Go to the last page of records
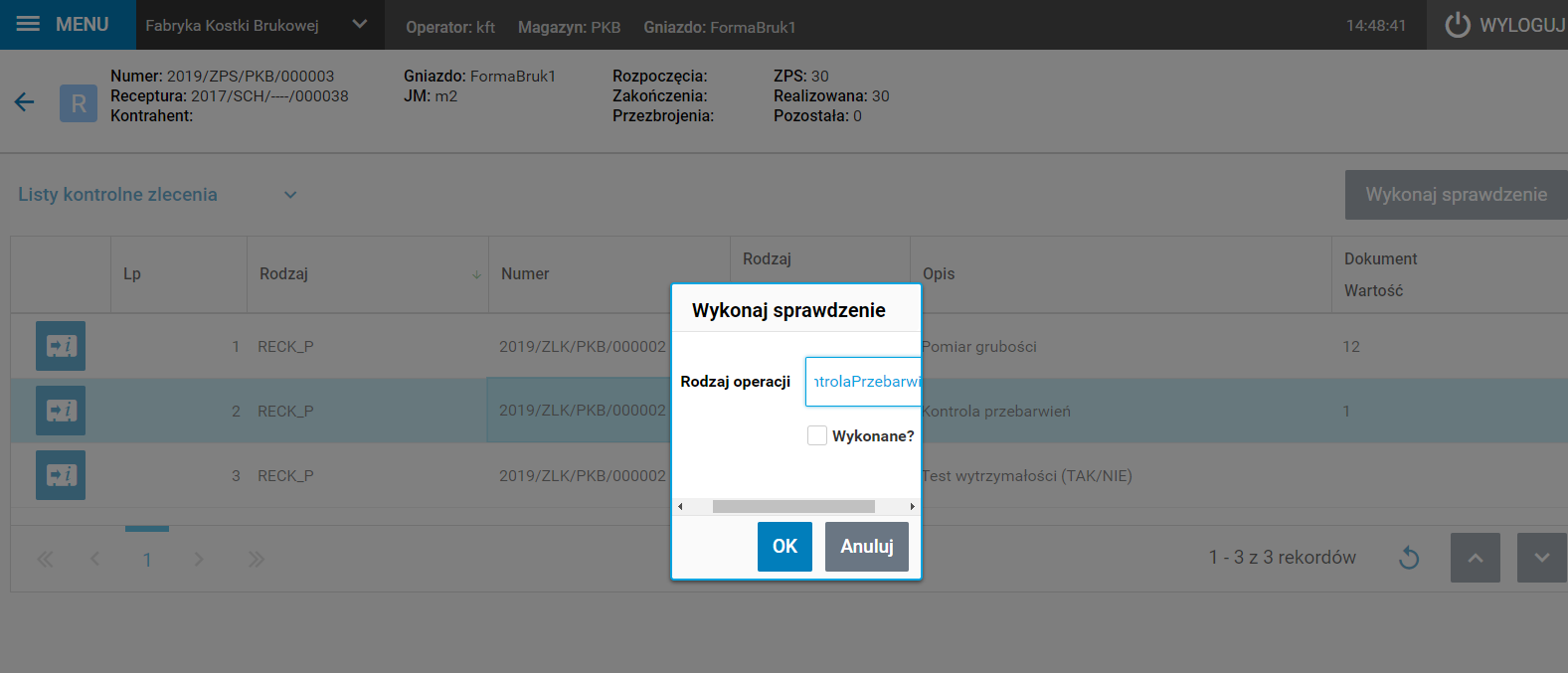The image size is (1568, 673). pos(257,560)
